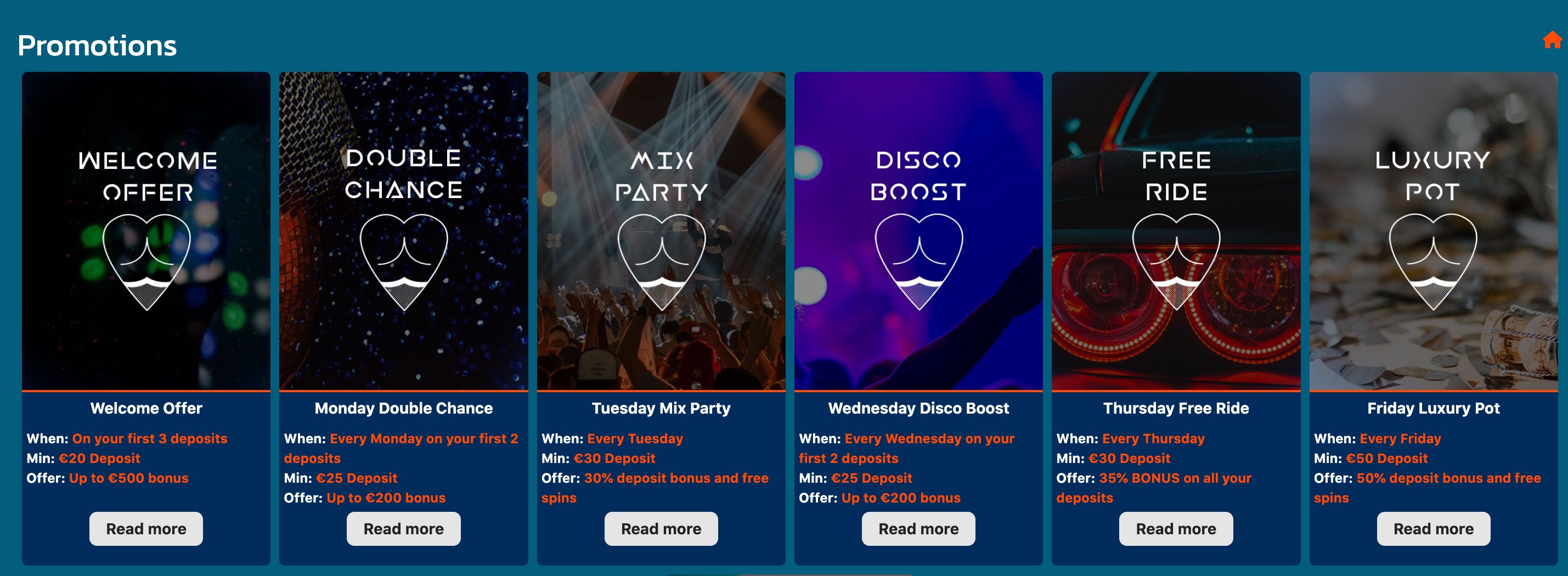Open Read more for Monday Double Chance
The width and height of the screenshot is (1568, 576).
pyautogui.click(x=404, y=528)
